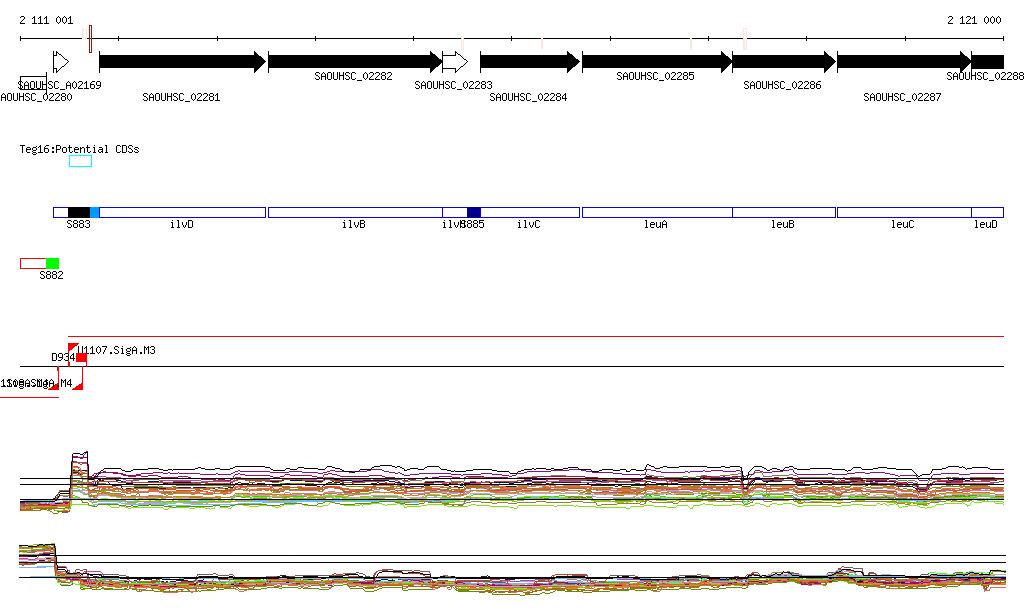1024x611 pixels.
Task: Click the 'ilvB' gene name label
Action: click(354, 224)
